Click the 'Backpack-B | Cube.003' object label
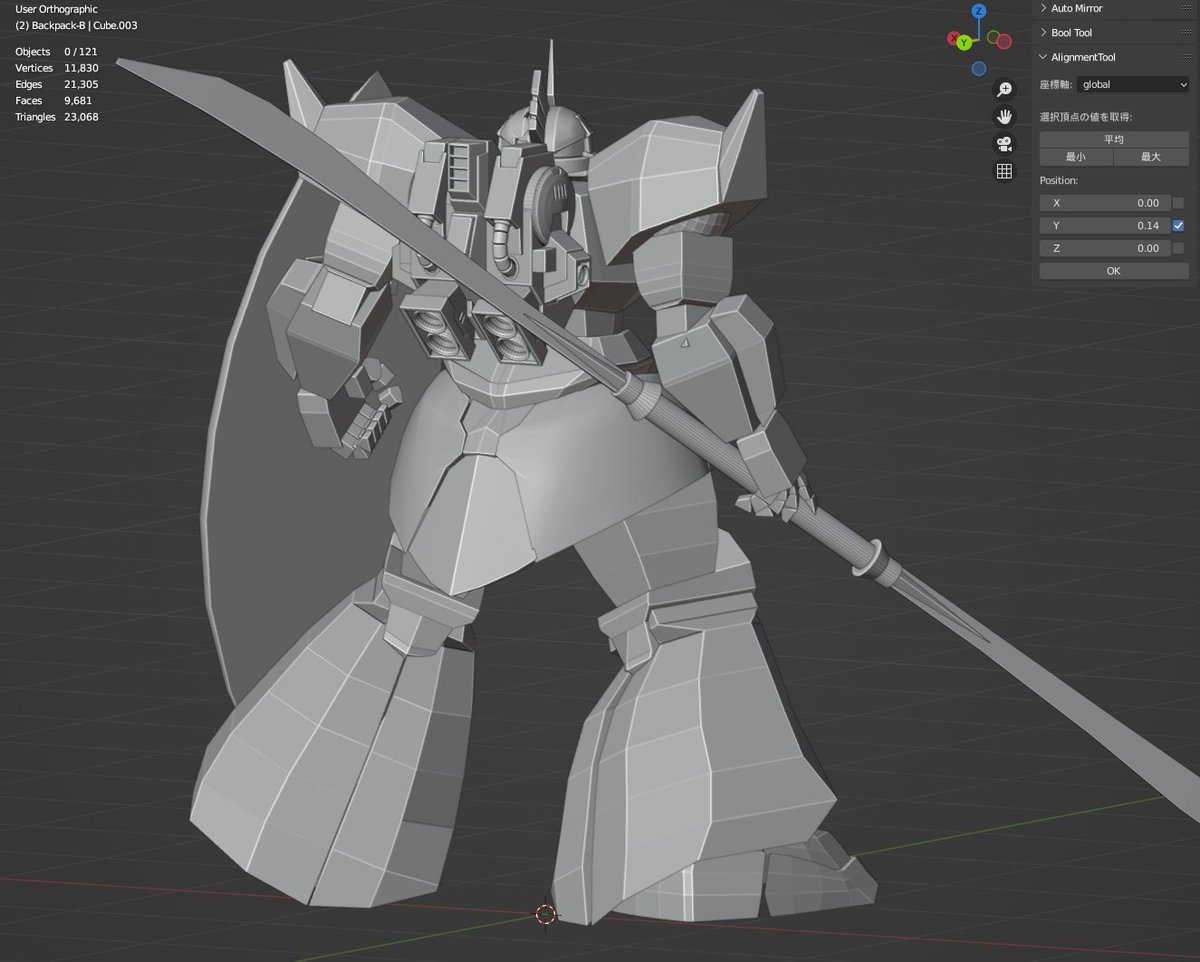Viewport: 1200px width, 962px height. [84, 25]
